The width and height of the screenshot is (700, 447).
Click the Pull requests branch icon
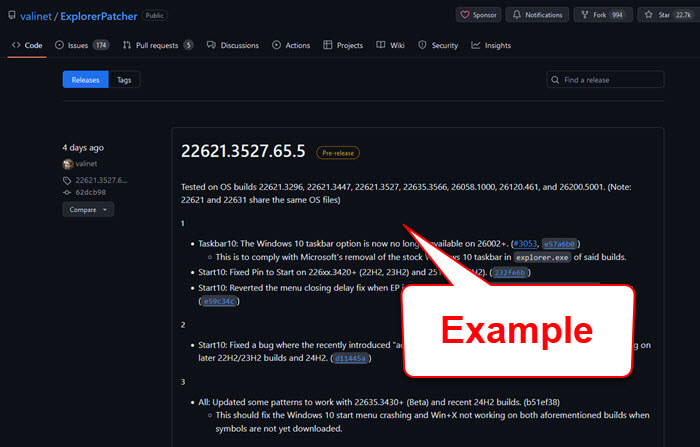[x=127, y=45]
